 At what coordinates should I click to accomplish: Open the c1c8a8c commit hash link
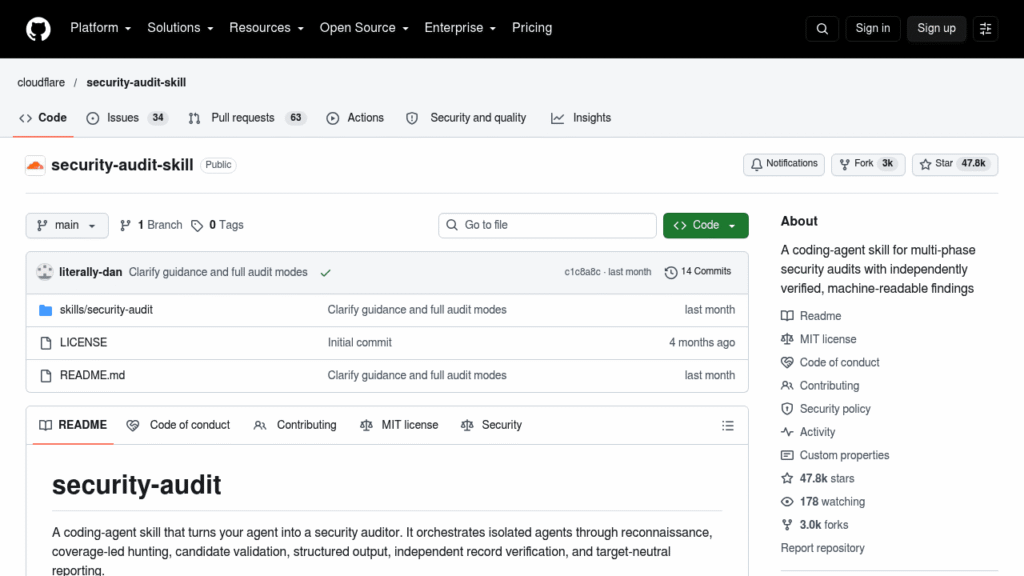coord(583,272)
